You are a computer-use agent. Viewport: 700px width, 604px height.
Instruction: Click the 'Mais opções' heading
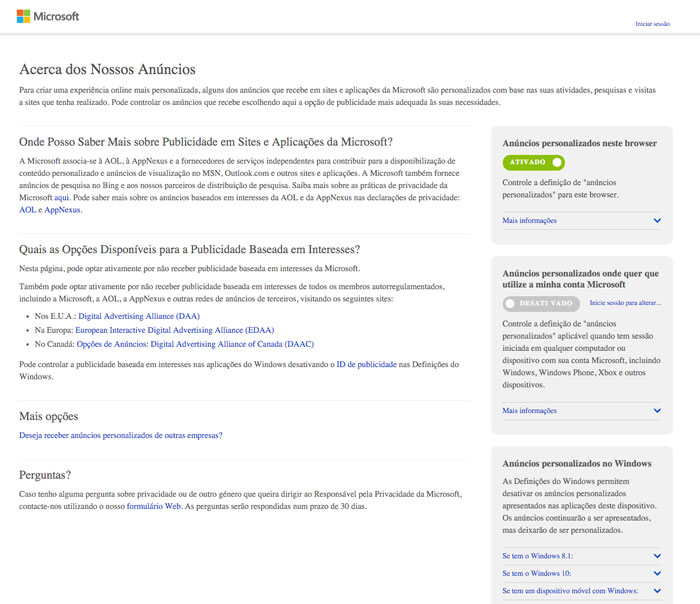(x=48, y=416)
